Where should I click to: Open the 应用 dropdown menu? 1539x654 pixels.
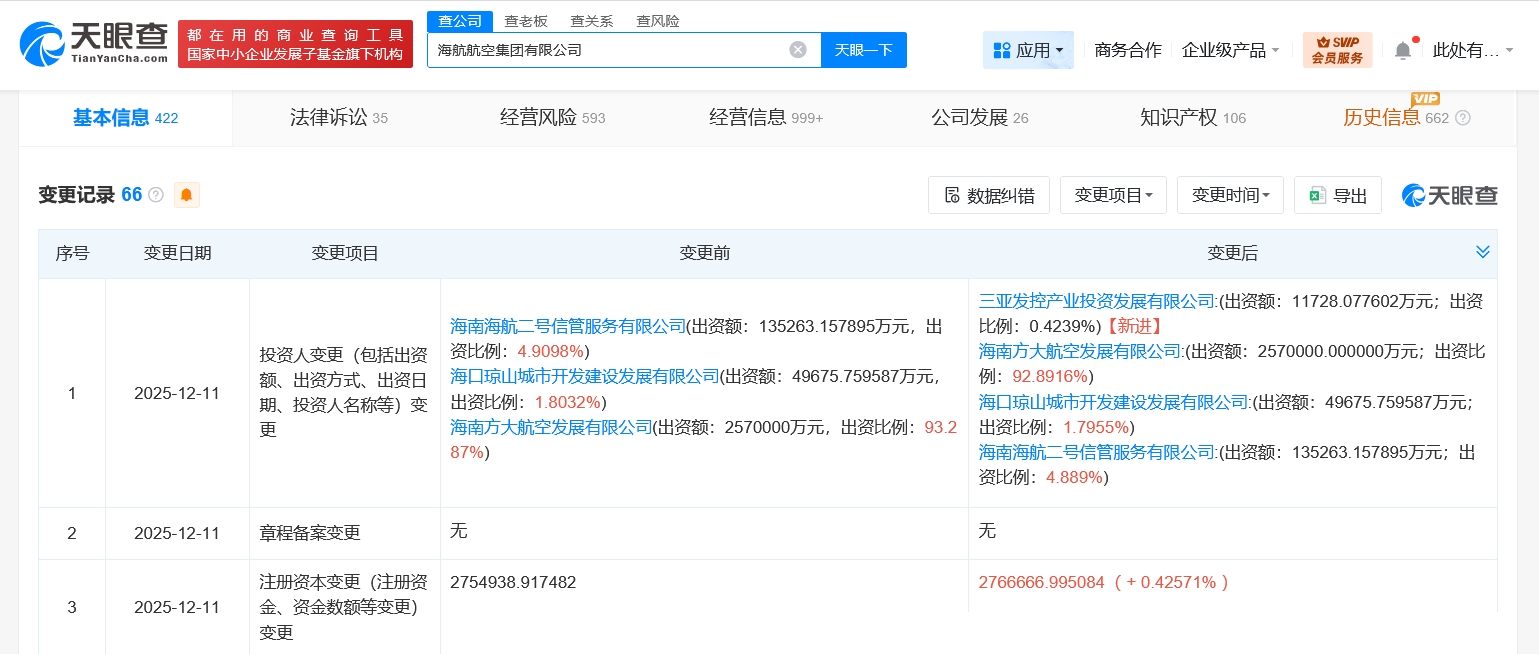[1028, 50]
